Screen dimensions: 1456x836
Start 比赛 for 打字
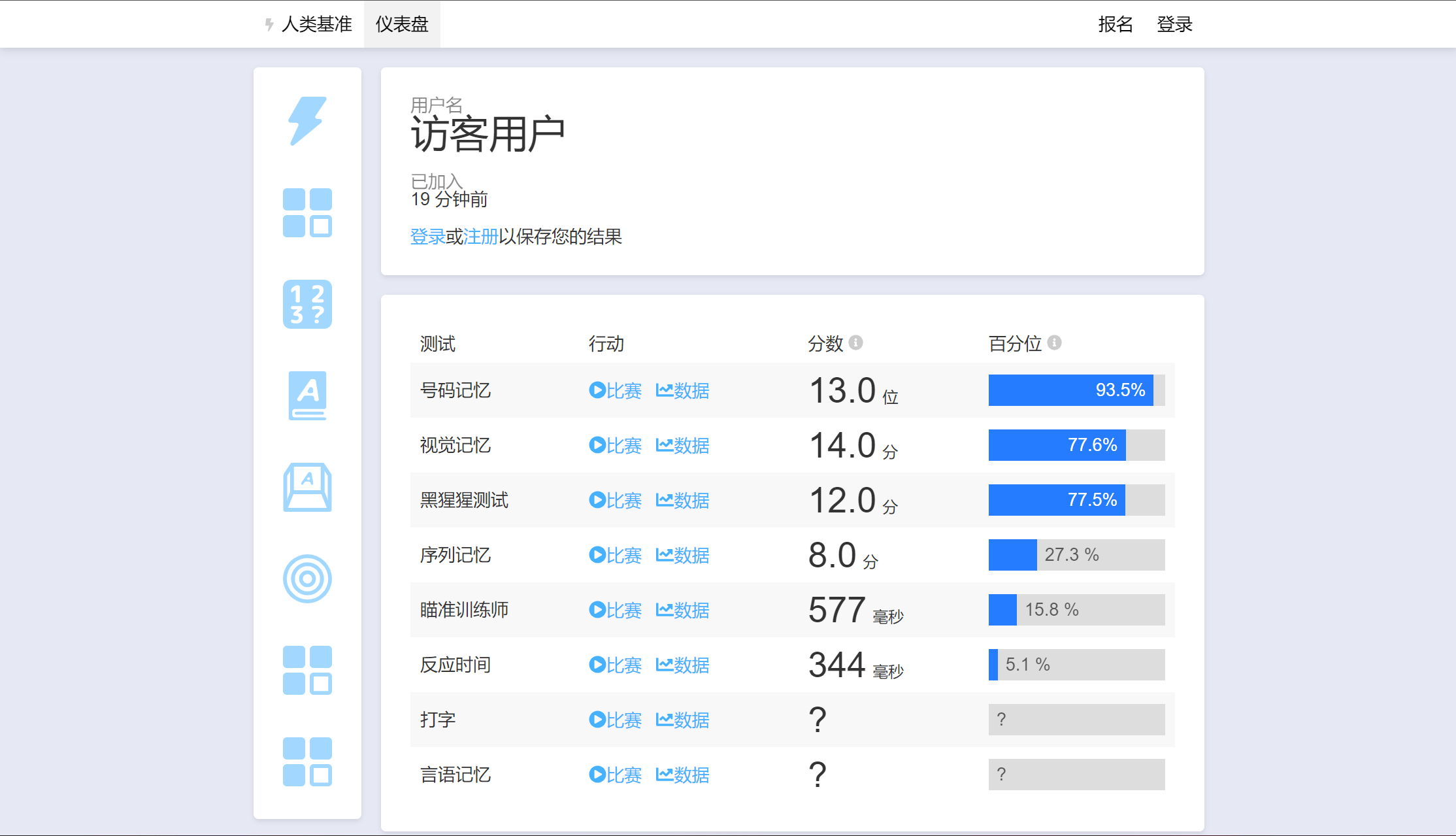[615, 720]
